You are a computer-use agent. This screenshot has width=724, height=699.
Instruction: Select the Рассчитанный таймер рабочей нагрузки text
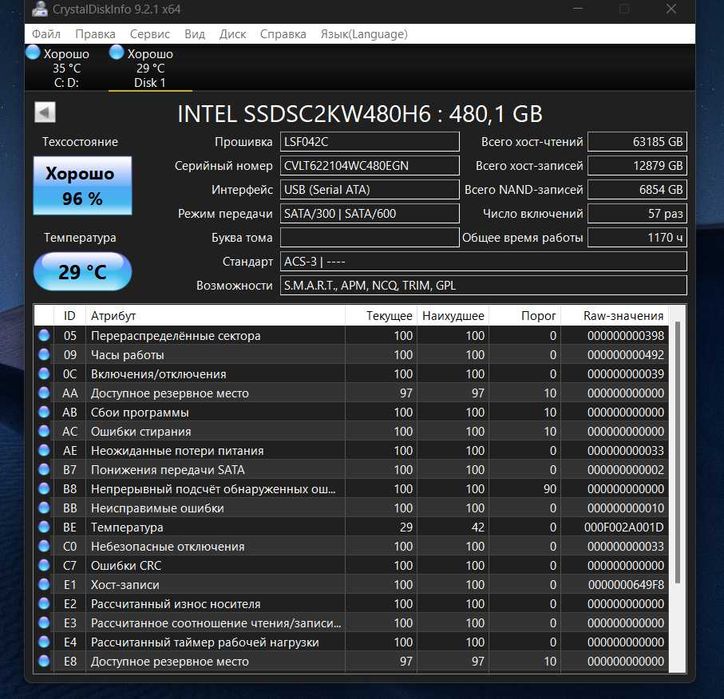(x=205, y=642)
